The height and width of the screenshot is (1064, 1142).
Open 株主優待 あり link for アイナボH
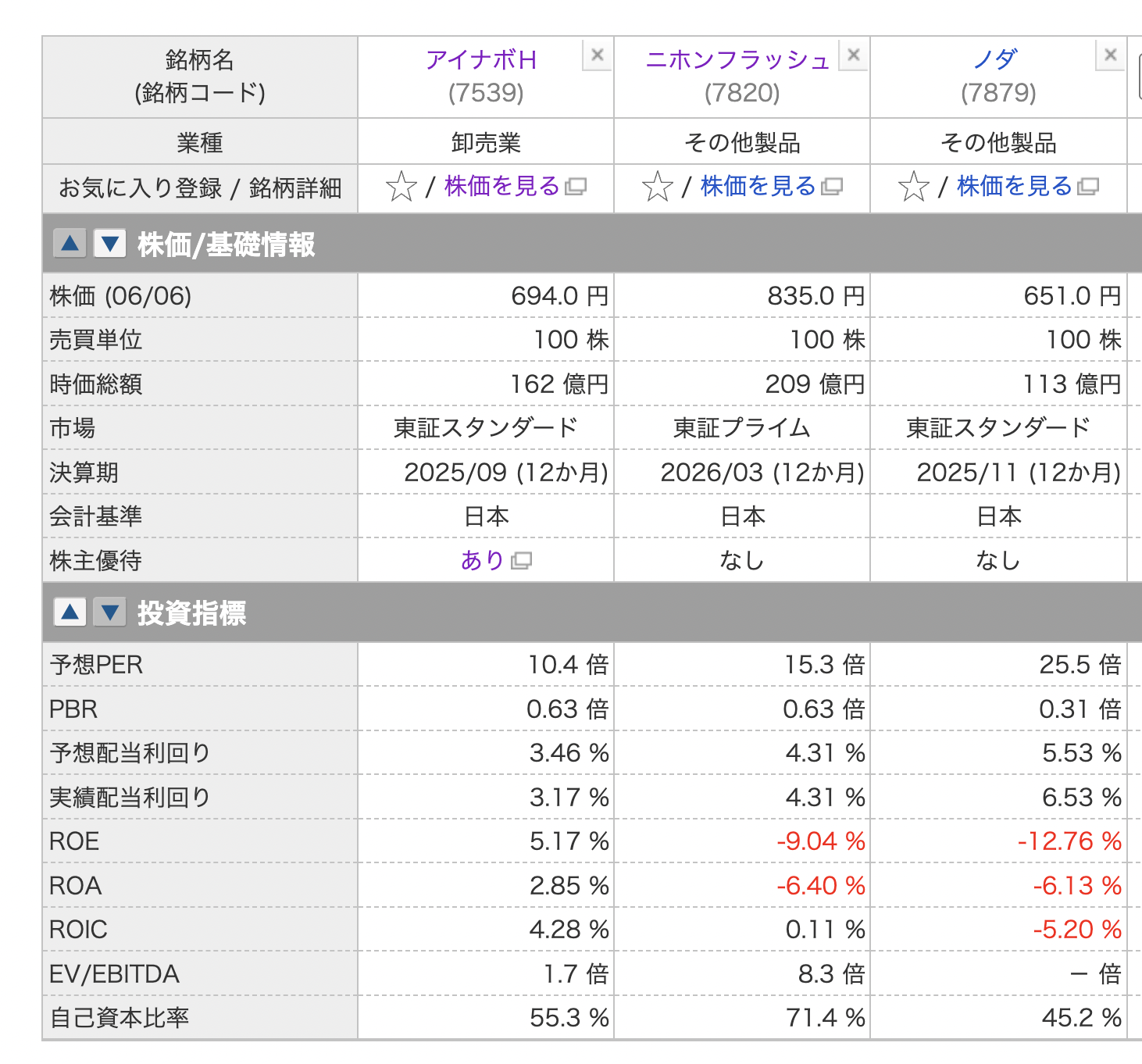[x=483, y=560]
